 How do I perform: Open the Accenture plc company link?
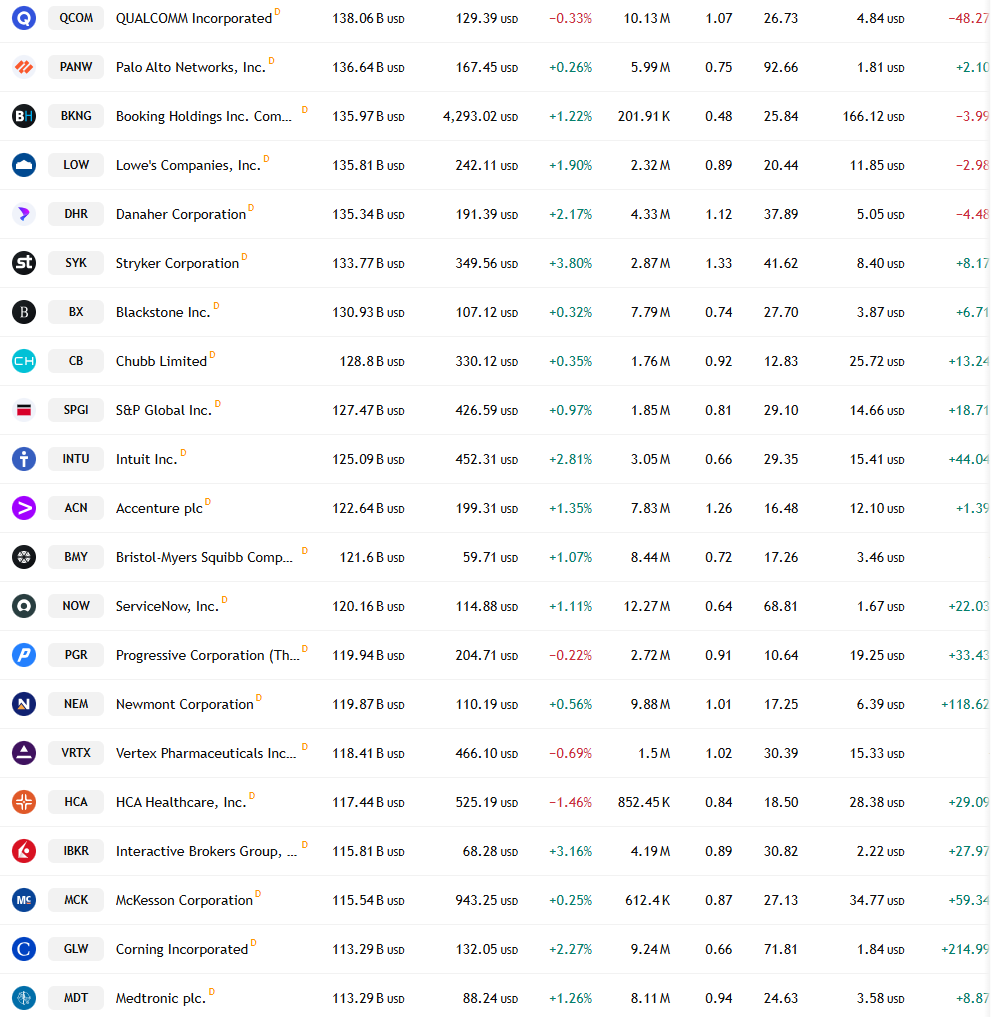coord(159,508)
